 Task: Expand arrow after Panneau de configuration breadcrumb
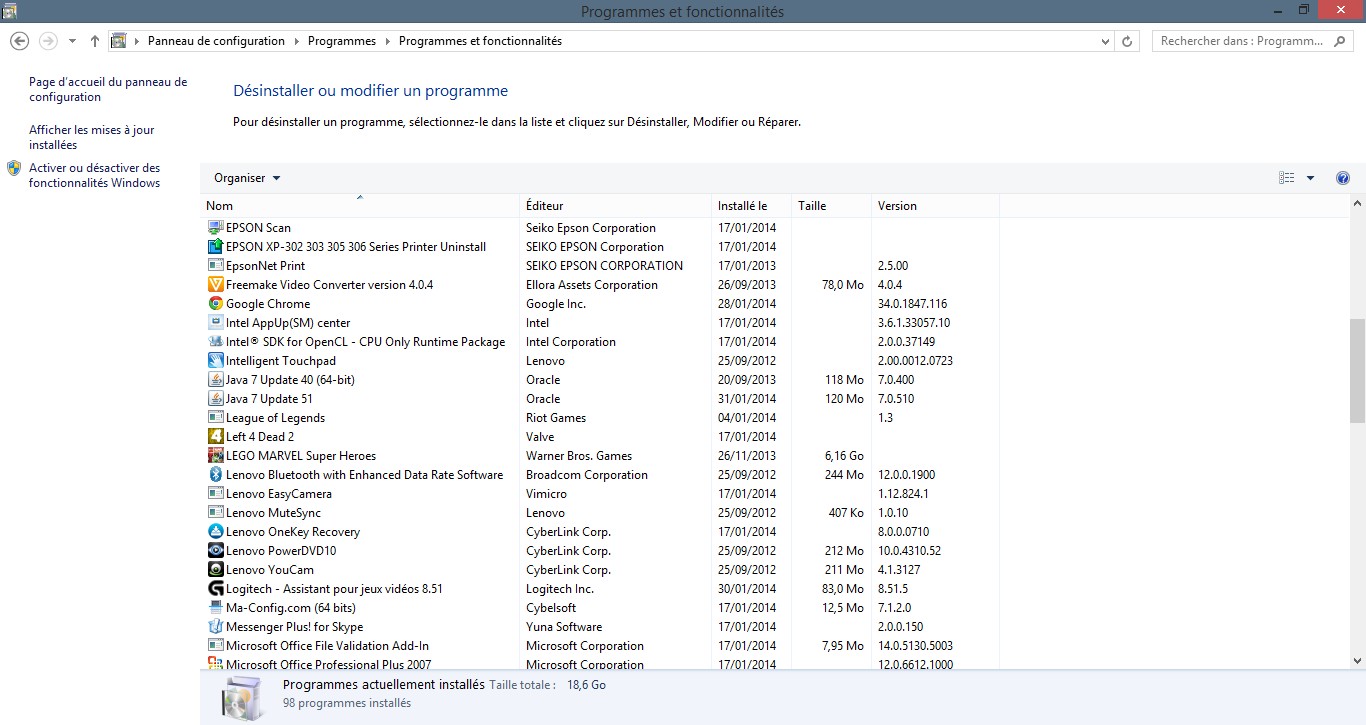pos(296,41)
